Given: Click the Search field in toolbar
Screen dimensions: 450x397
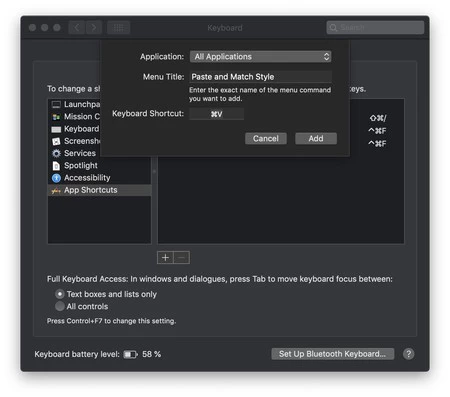Looking at the screenshot, I should [375, 27].
